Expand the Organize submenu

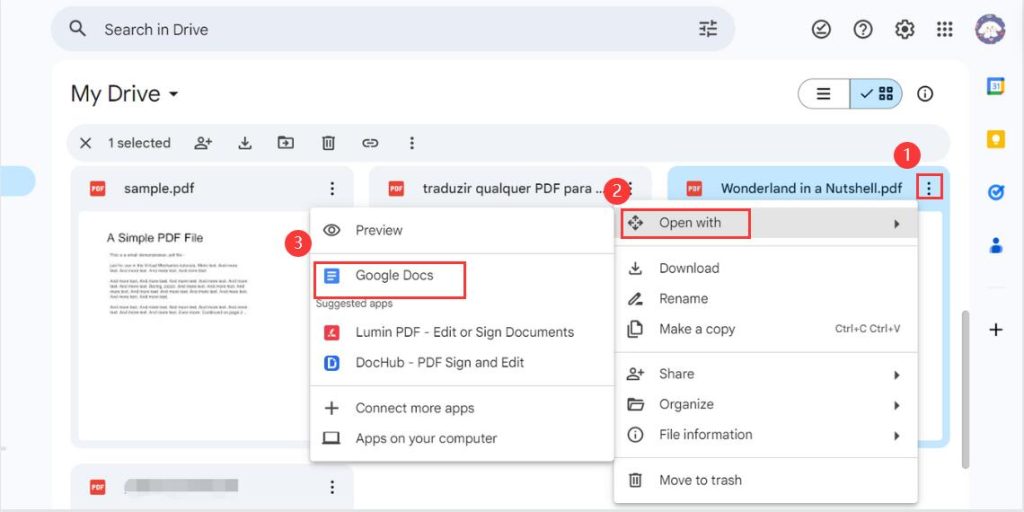(x=766, y=405)
